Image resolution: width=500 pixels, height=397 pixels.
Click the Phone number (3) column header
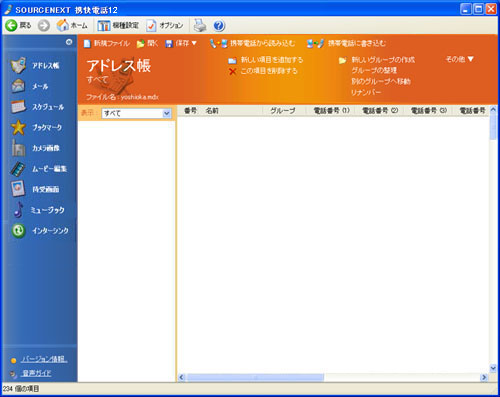pyautogui.click(x=428, y=111)
